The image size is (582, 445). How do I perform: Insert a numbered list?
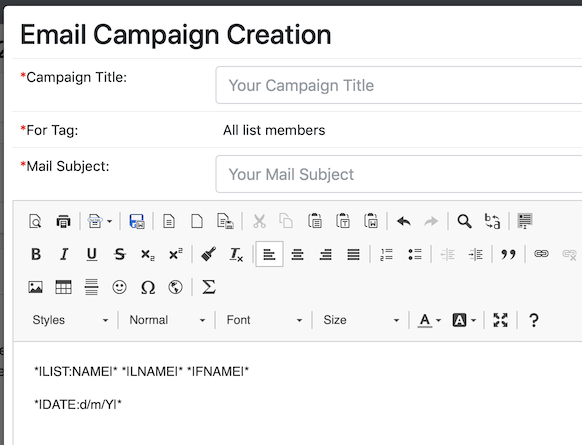click(386, 255)
